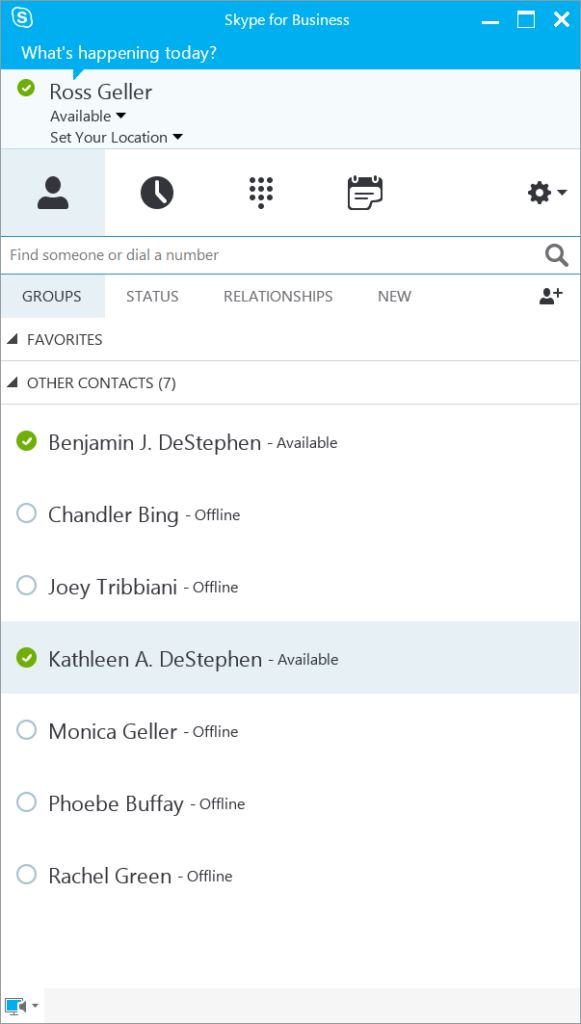This screenshot has height=1024, width=581.
Task: Minimize the Skype for Business window
Action: [492, 21]
